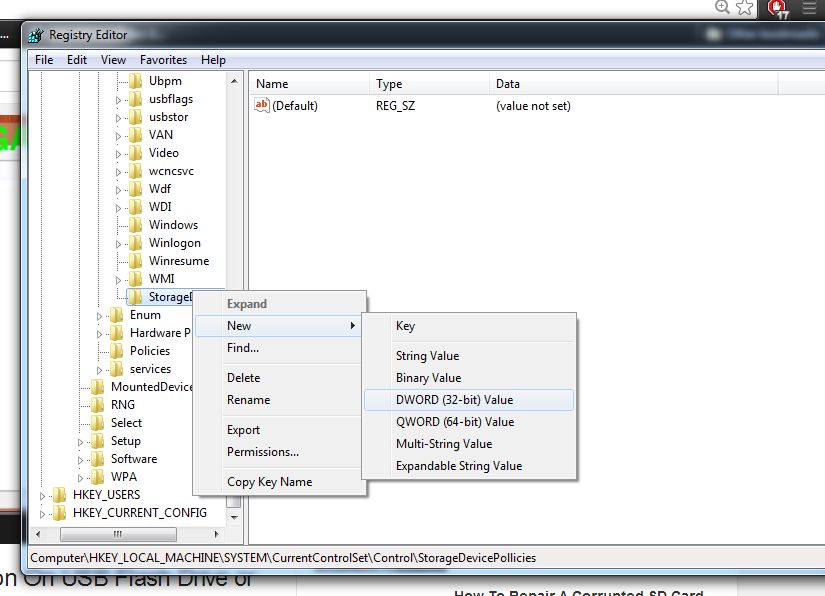Select Expandable String Value option
Image resolution: width=825 pixels, height=596 pixels.
(x=469, y=466)
